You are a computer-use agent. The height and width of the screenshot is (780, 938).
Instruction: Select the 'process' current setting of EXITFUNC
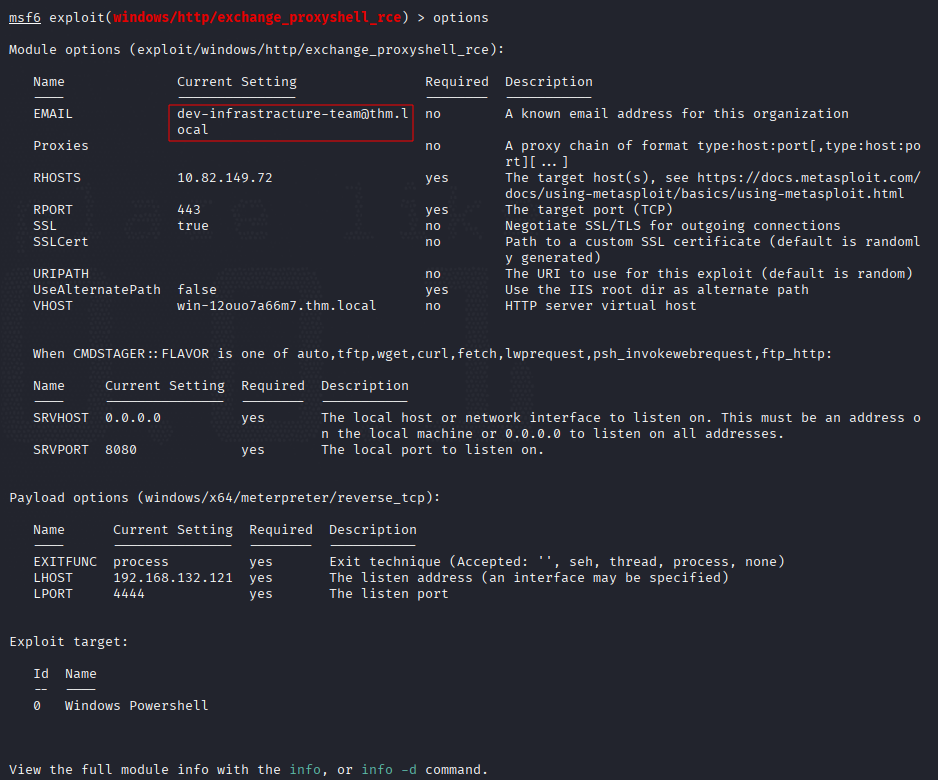[x=141, y=562]
